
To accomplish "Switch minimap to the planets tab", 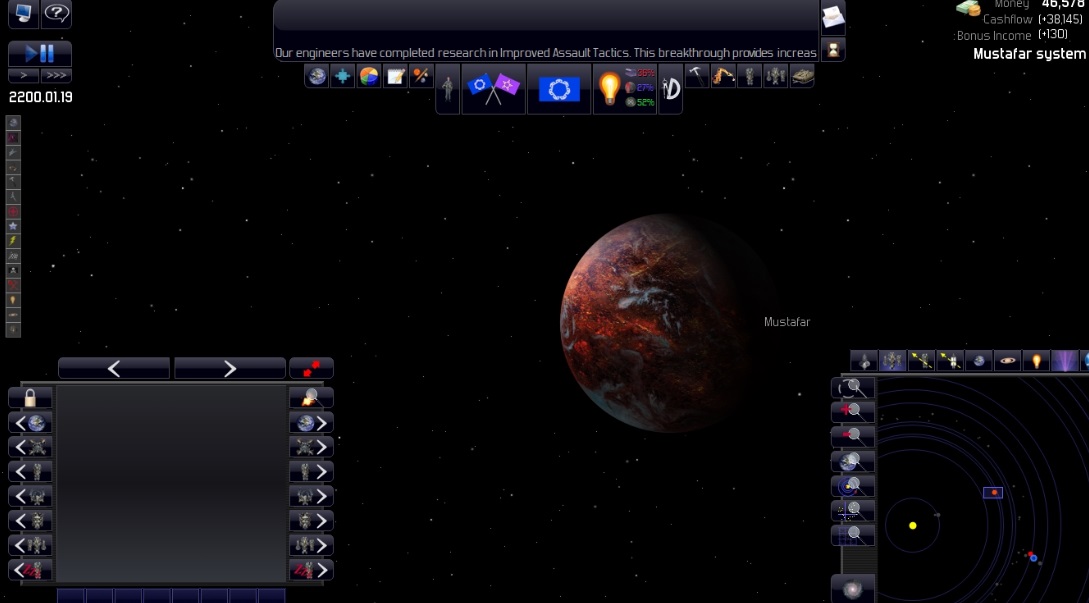I will [x=976, y=361].
